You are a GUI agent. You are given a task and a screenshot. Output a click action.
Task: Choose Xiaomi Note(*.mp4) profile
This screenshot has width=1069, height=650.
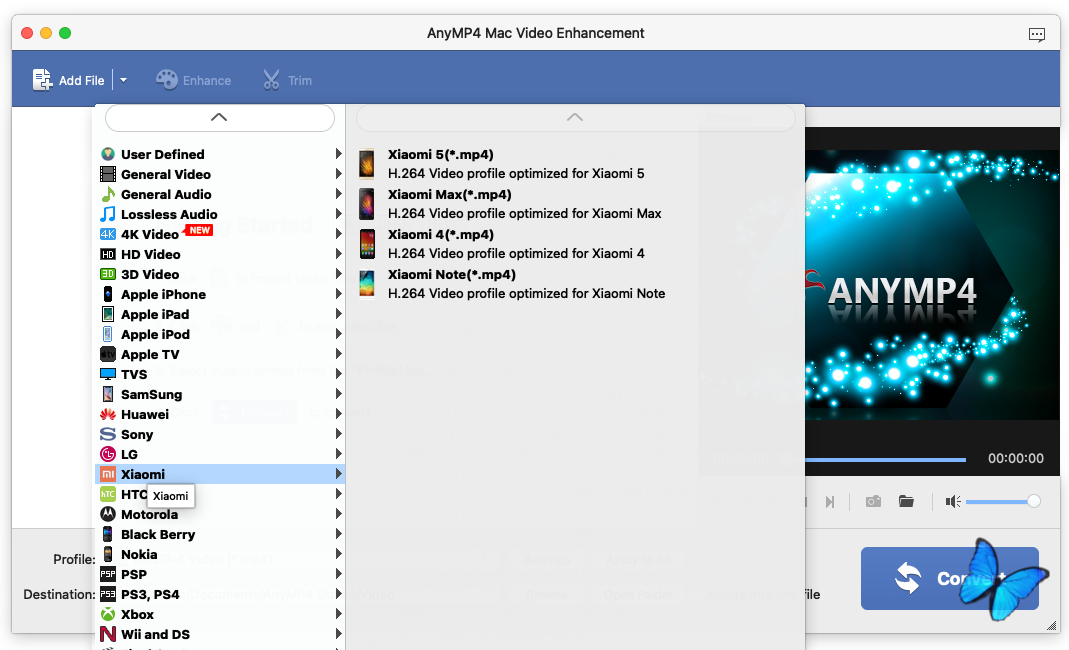pos(576,284)
